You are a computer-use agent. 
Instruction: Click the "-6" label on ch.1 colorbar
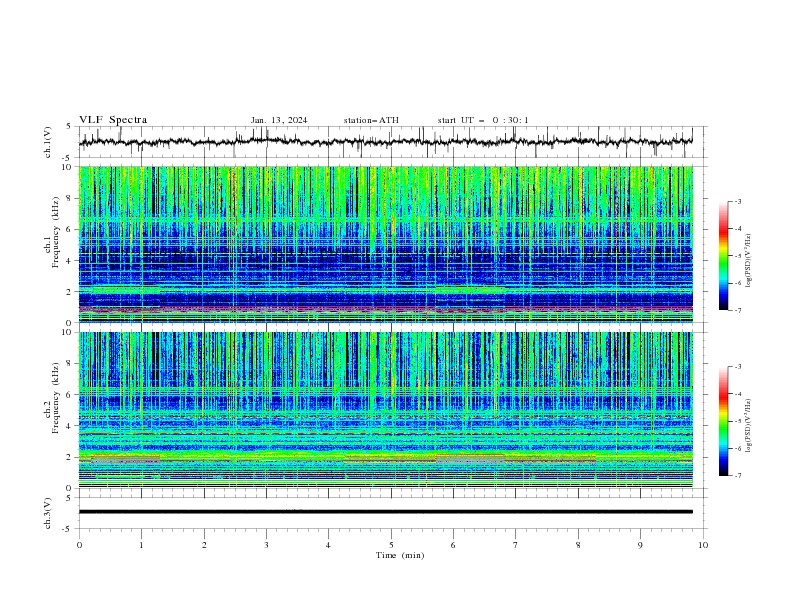(738, 283)
